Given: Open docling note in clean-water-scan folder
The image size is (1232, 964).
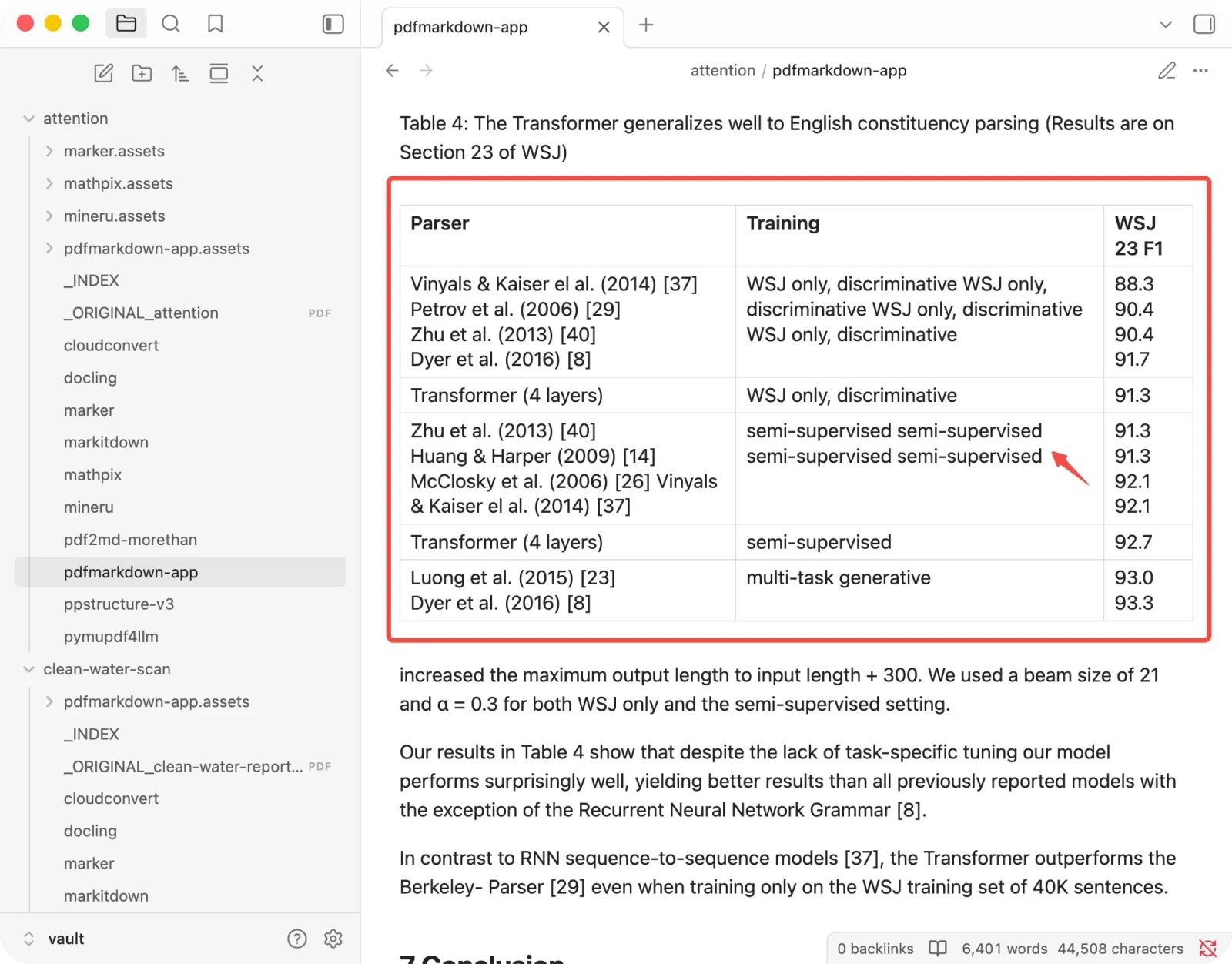Looking at the screenshot, I should [180, 831].
